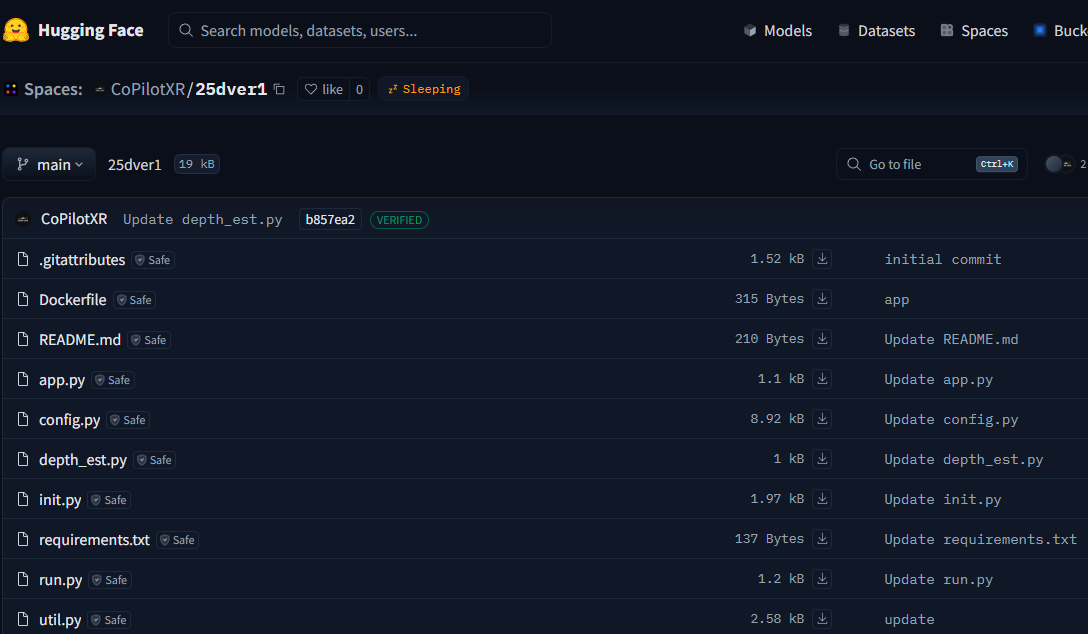Screen dimensions: 1088x634
Task: Open the Models menu item
Action: 778,31
